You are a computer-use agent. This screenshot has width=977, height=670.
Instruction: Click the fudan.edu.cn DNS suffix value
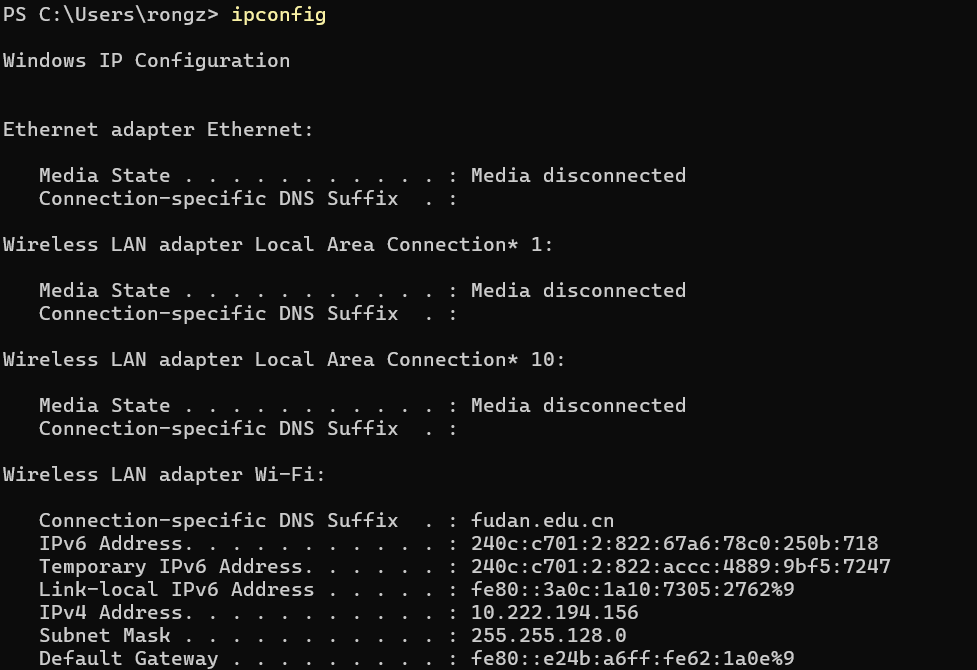(542, 521)
